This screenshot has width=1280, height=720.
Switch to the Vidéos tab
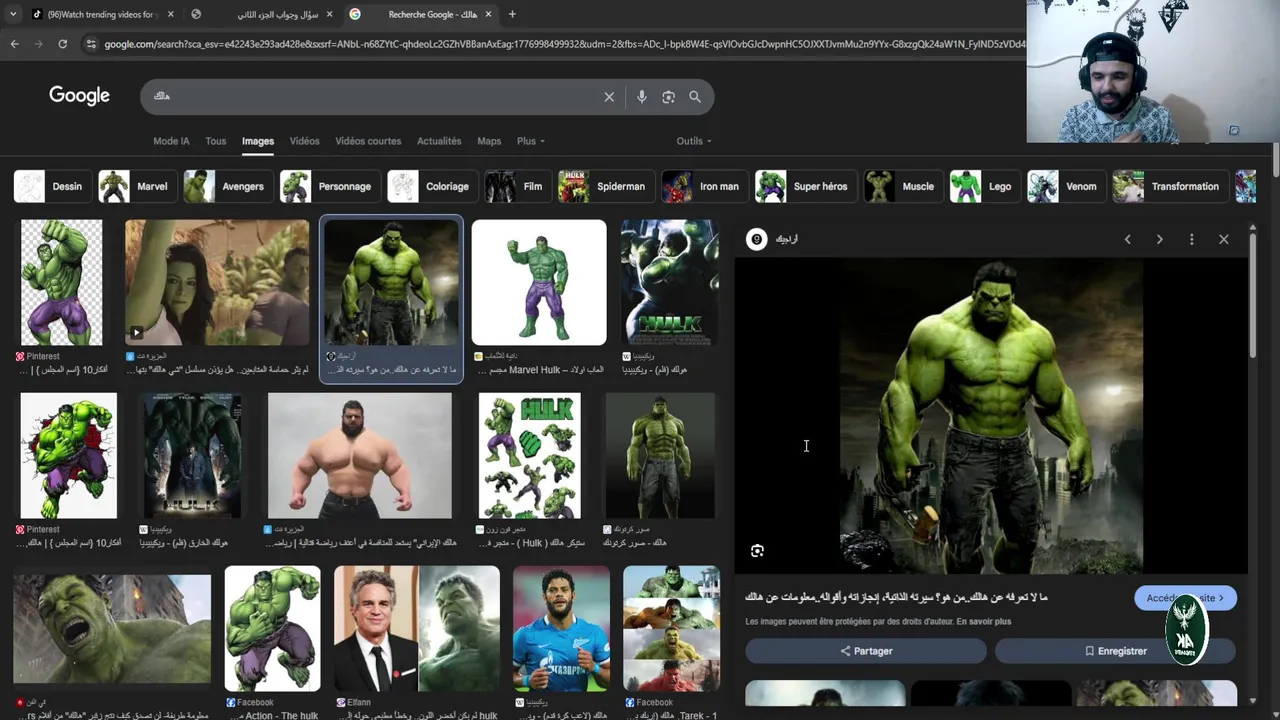tap(304, 141)
